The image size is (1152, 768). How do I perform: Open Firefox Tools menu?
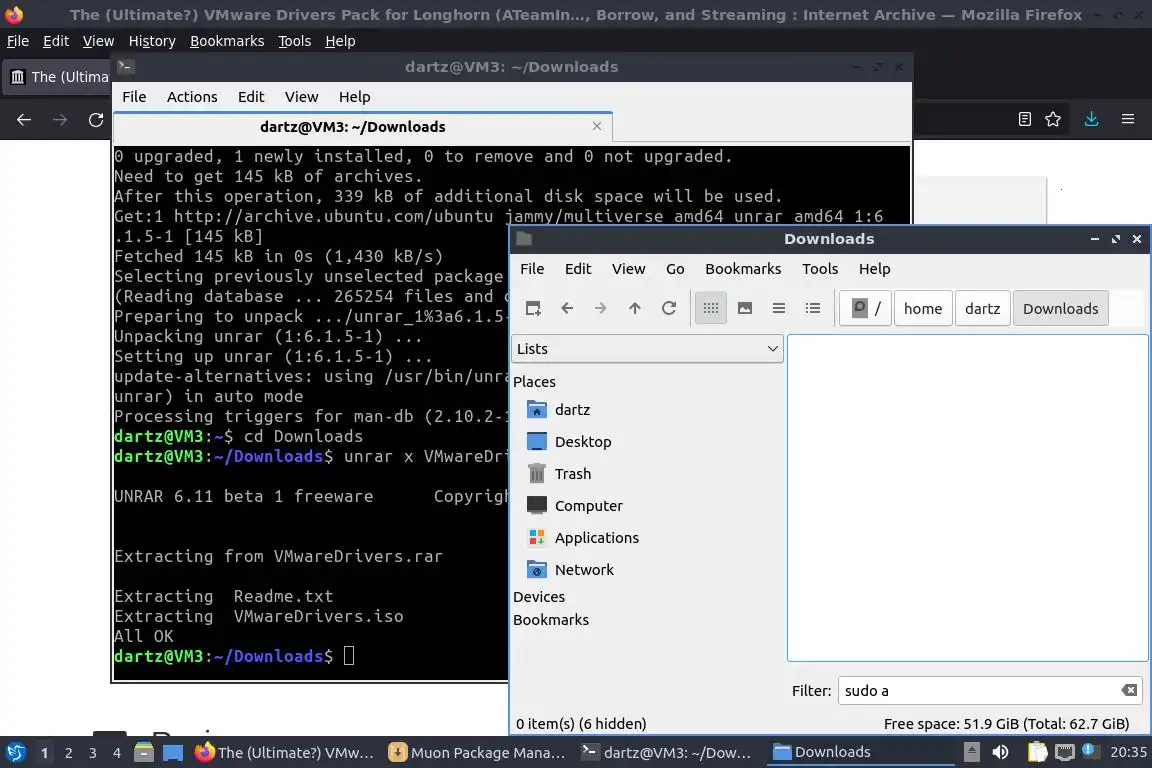[x=295, y=41]
